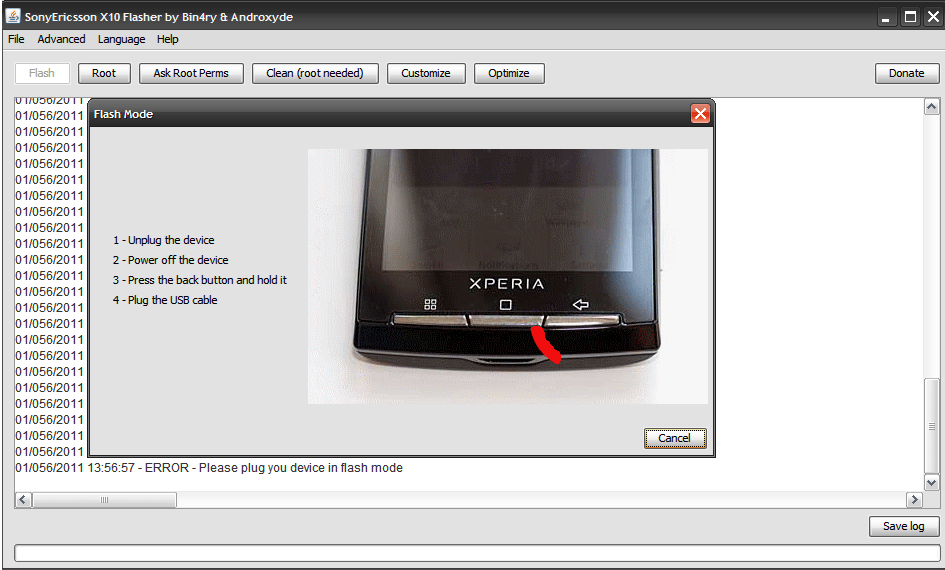
Task: Close the Flasher window
Action: [933, 17]
